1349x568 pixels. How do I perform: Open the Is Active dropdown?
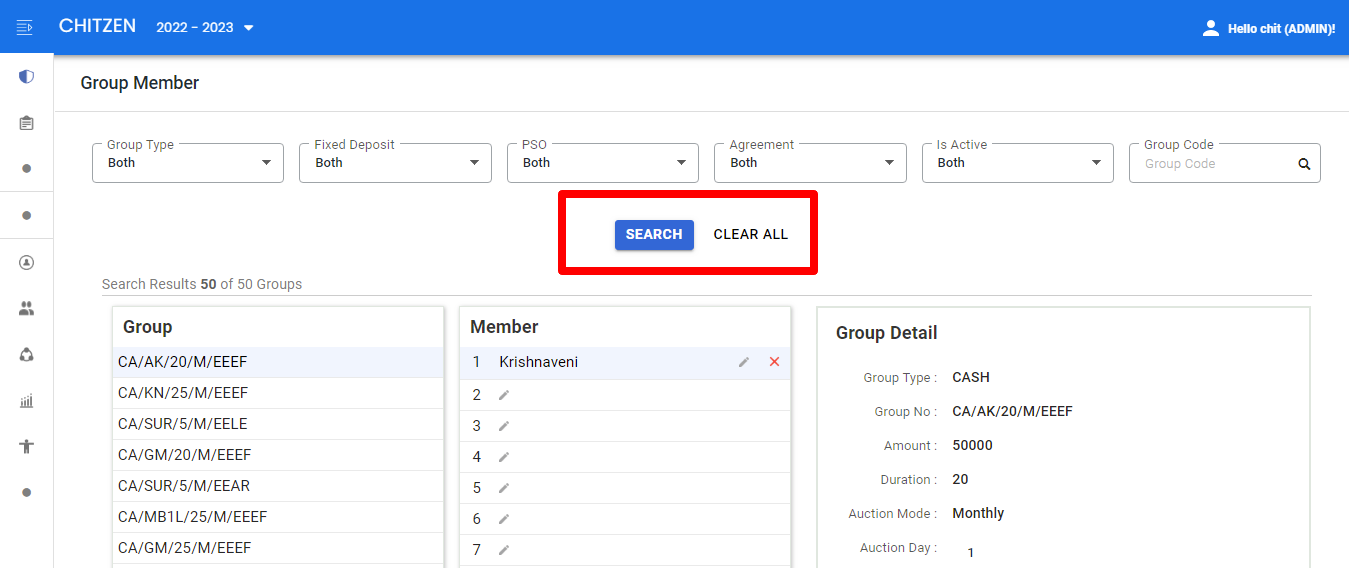(1017, 163)
